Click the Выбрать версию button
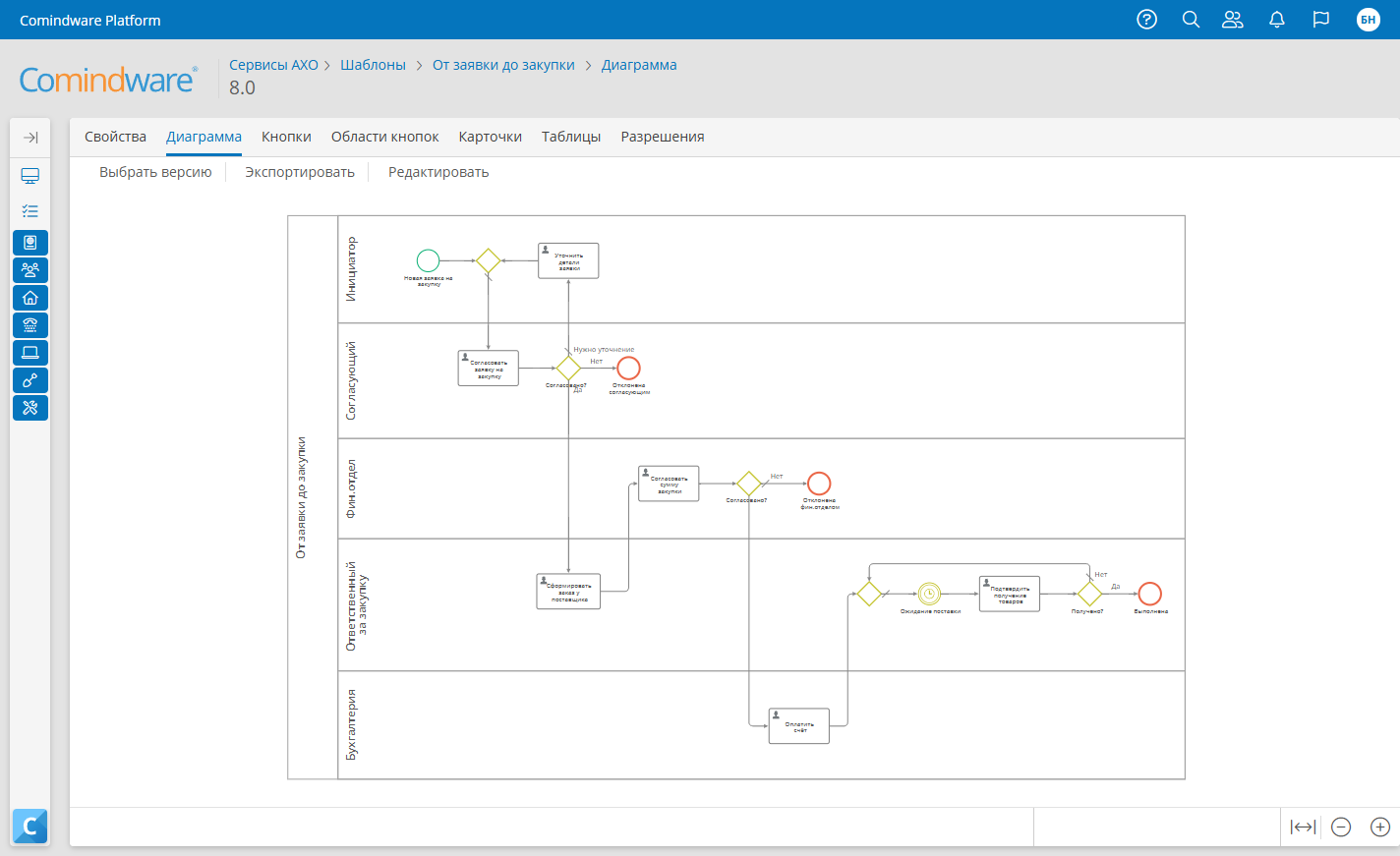The image size is (1400, 856). 155,172
